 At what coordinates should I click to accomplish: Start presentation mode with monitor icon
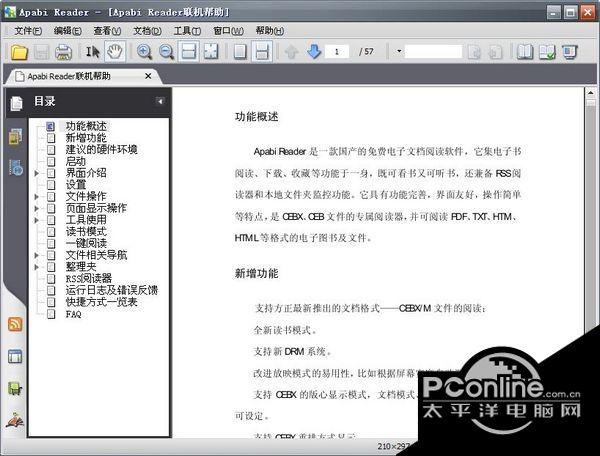click(x=569, y=52)
